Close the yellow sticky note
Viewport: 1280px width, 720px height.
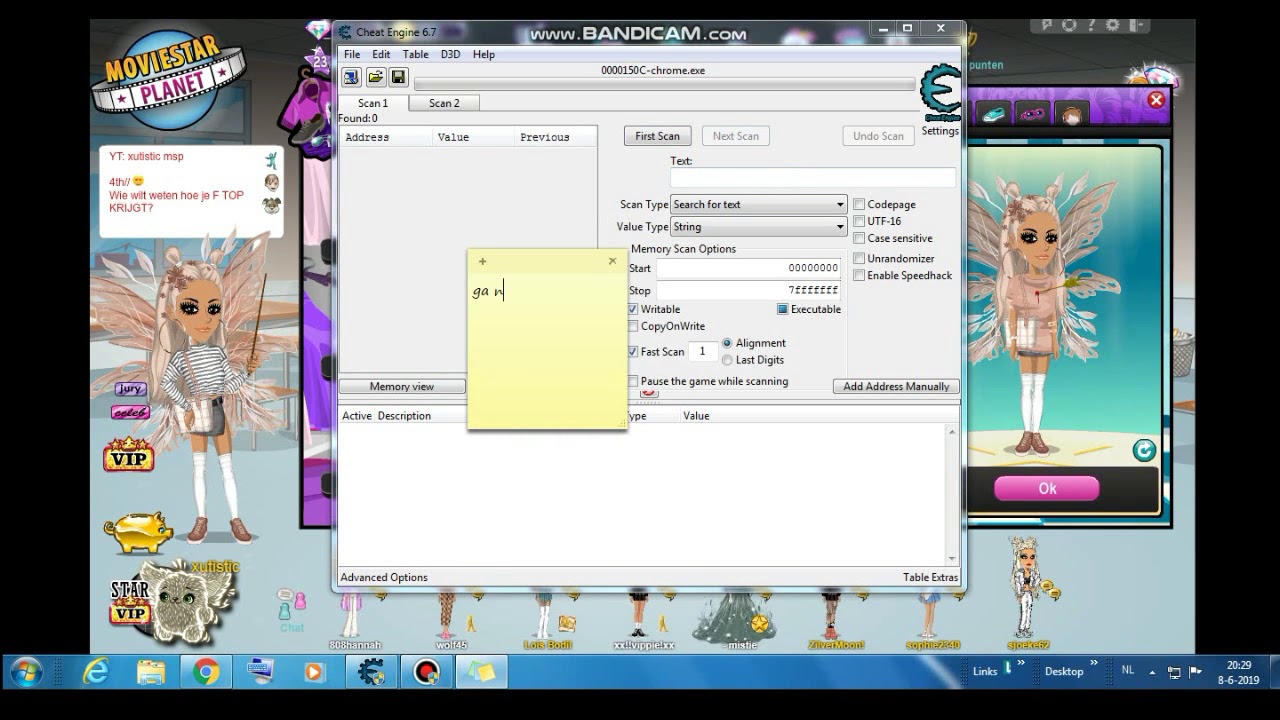click(x=612, y=261)
